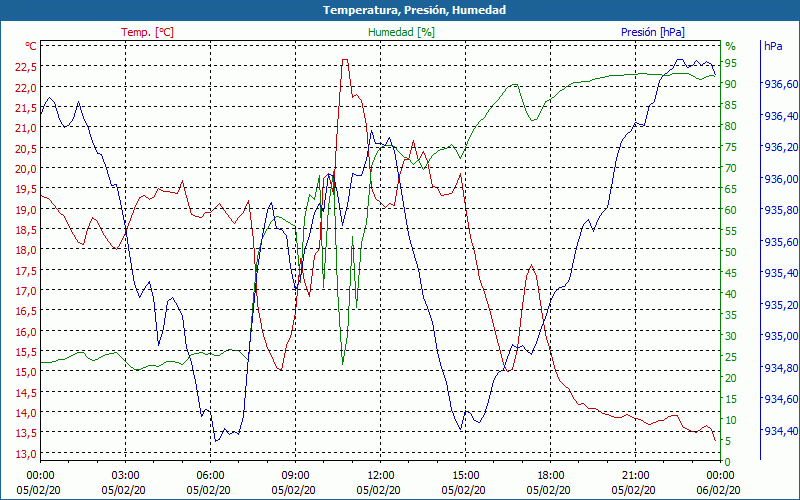
Task: Click pressure axis value '936,00'
Action: click(781, 179)
